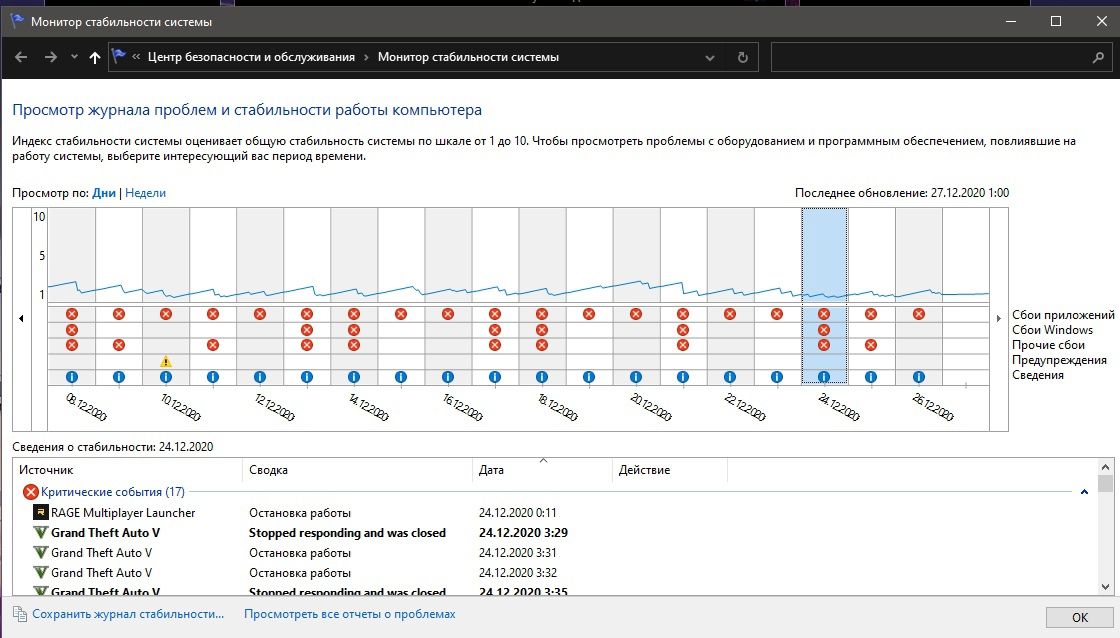Click the list scrollbar down arrow

pos(1106,587)
